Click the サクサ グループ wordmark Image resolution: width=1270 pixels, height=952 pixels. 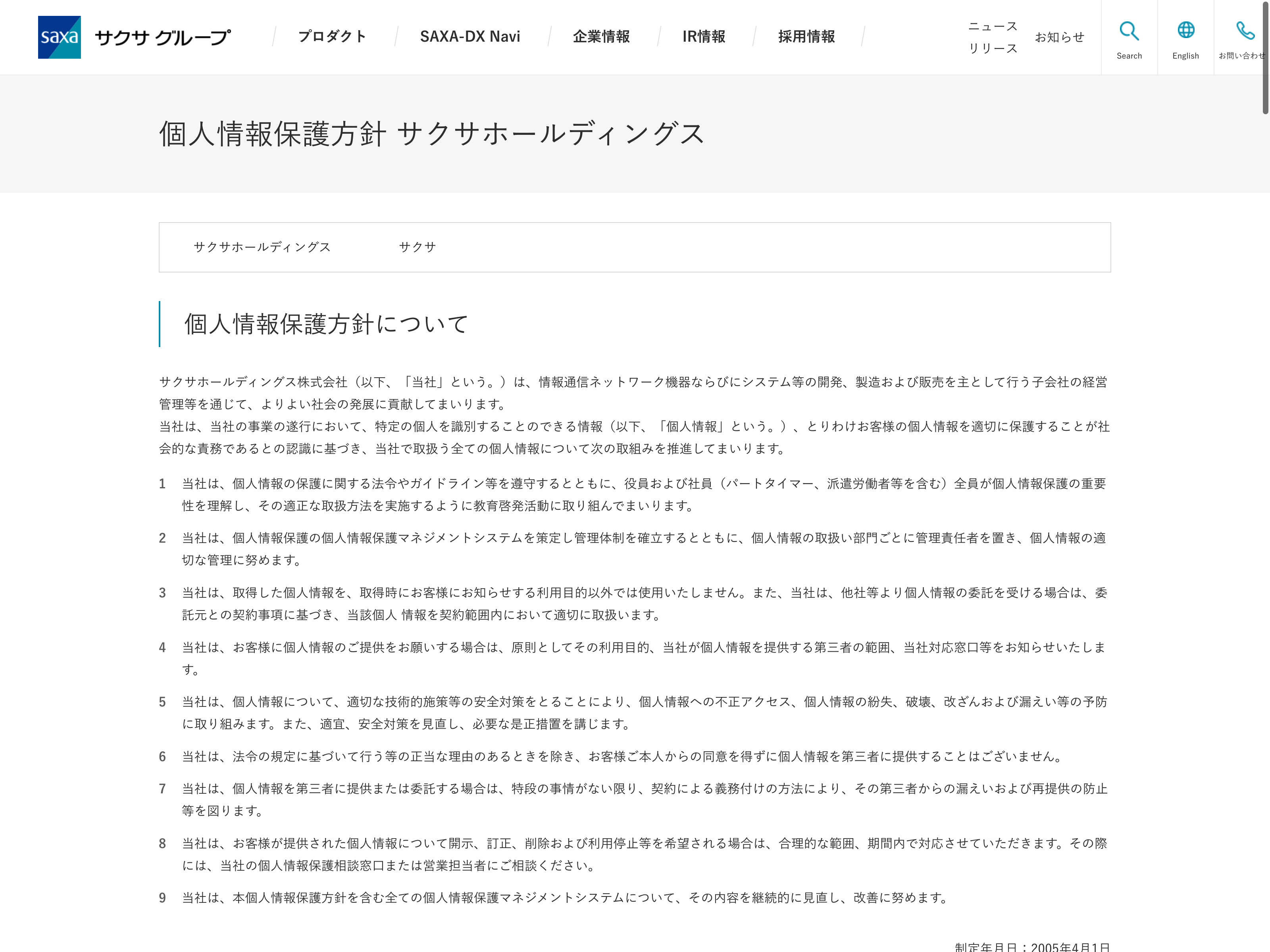click(163, 37)
